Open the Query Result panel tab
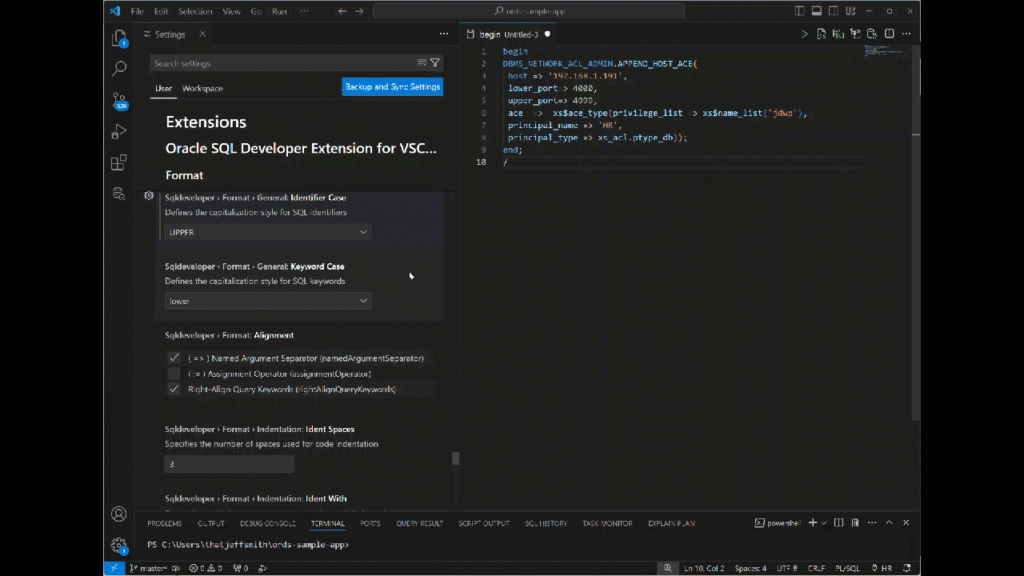The image size is (1024, 576). (419, 523)
